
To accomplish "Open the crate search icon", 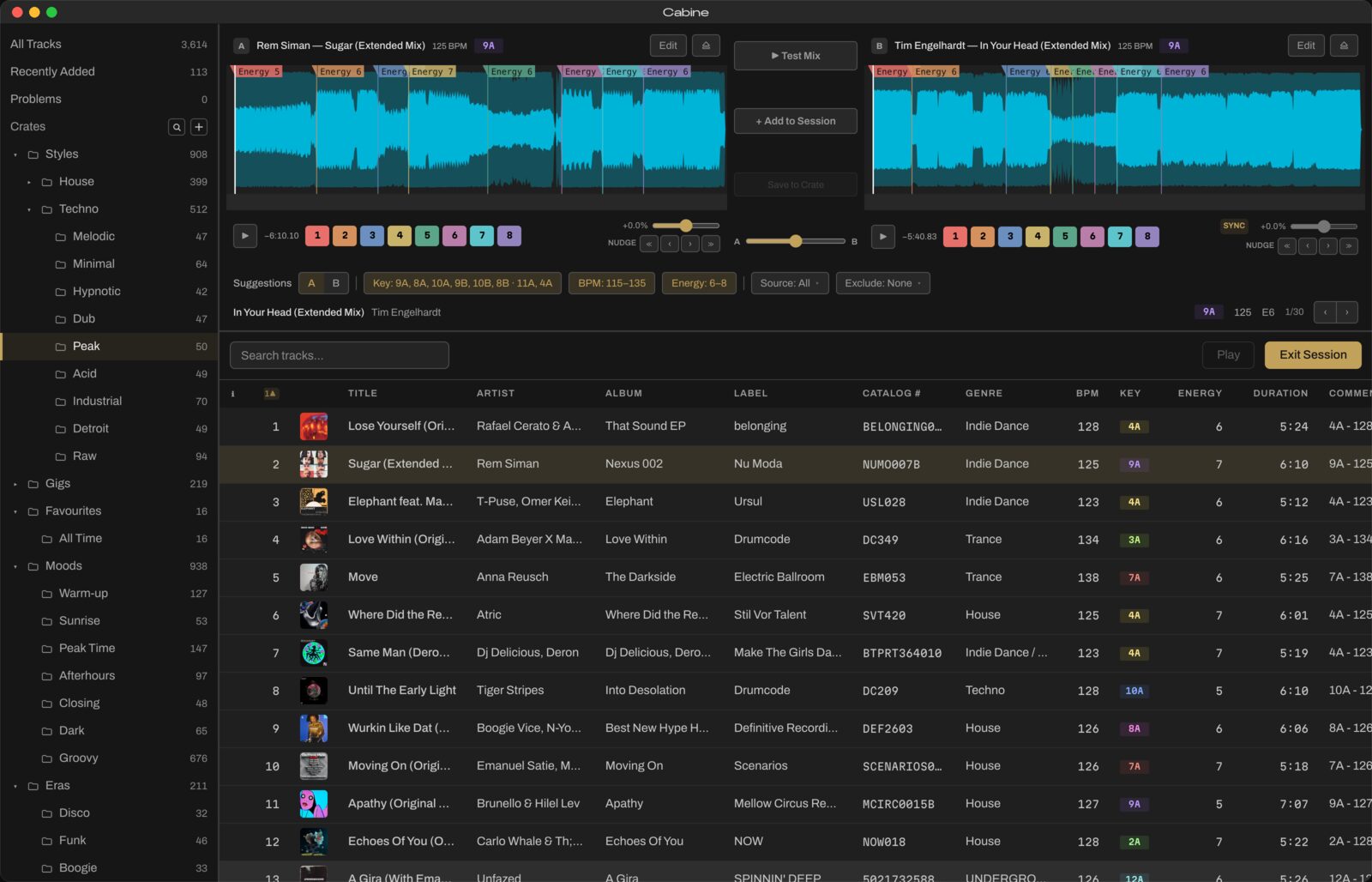I will [x=177, y=127].
